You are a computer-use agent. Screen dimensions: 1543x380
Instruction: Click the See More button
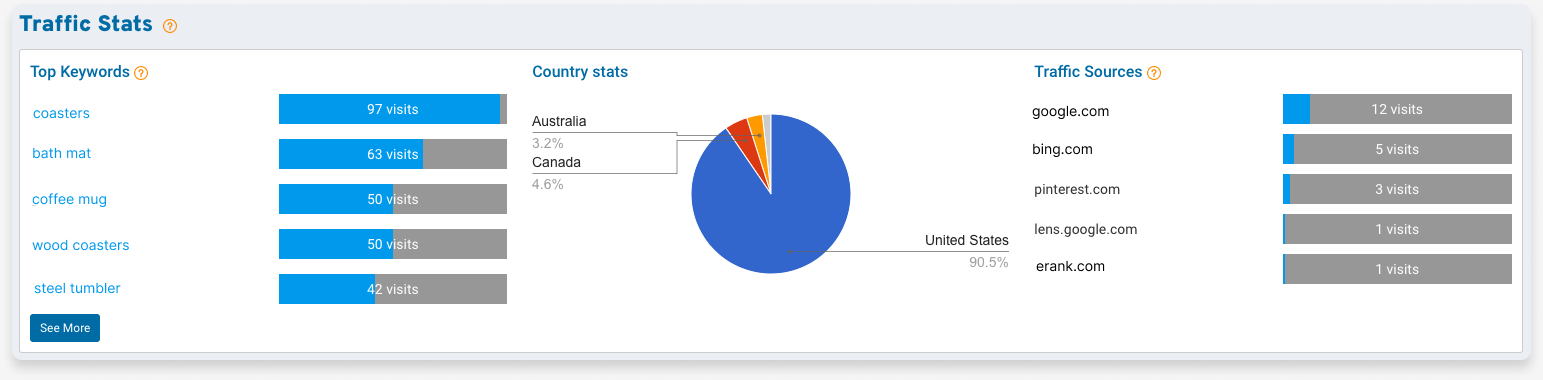[x=65, y=328]
